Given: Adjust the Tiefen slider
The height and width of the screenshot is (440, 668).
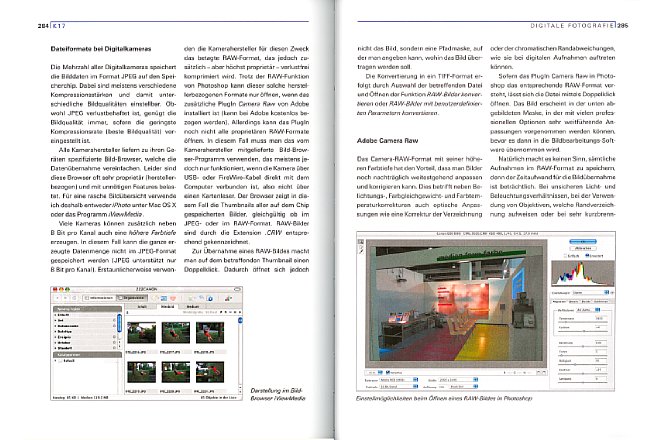Looking at the screenshot, I should [x=583, y=356].
